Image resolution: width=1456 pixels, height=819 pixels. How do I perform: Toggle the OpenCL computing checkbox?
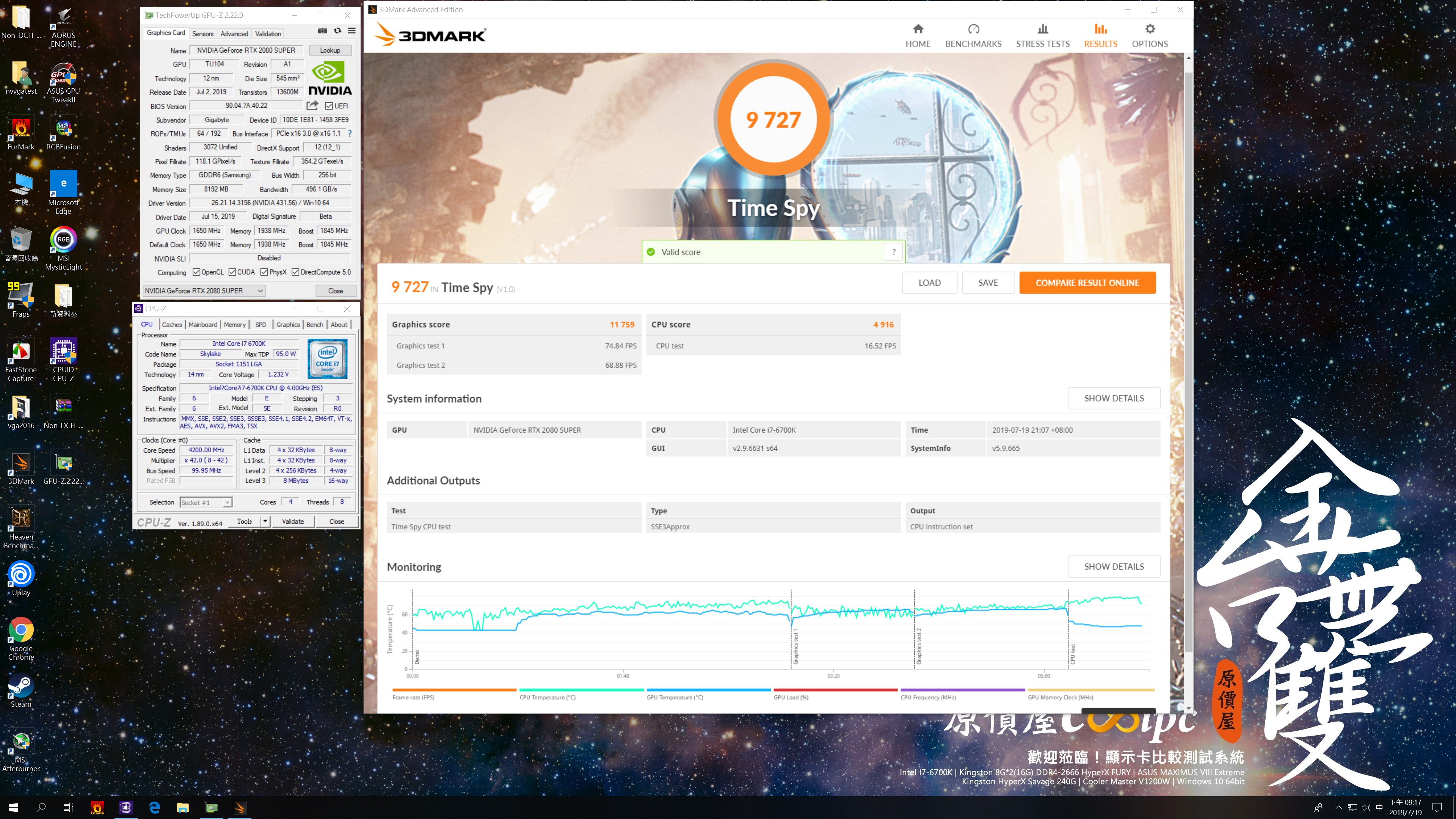coord(196,272)
